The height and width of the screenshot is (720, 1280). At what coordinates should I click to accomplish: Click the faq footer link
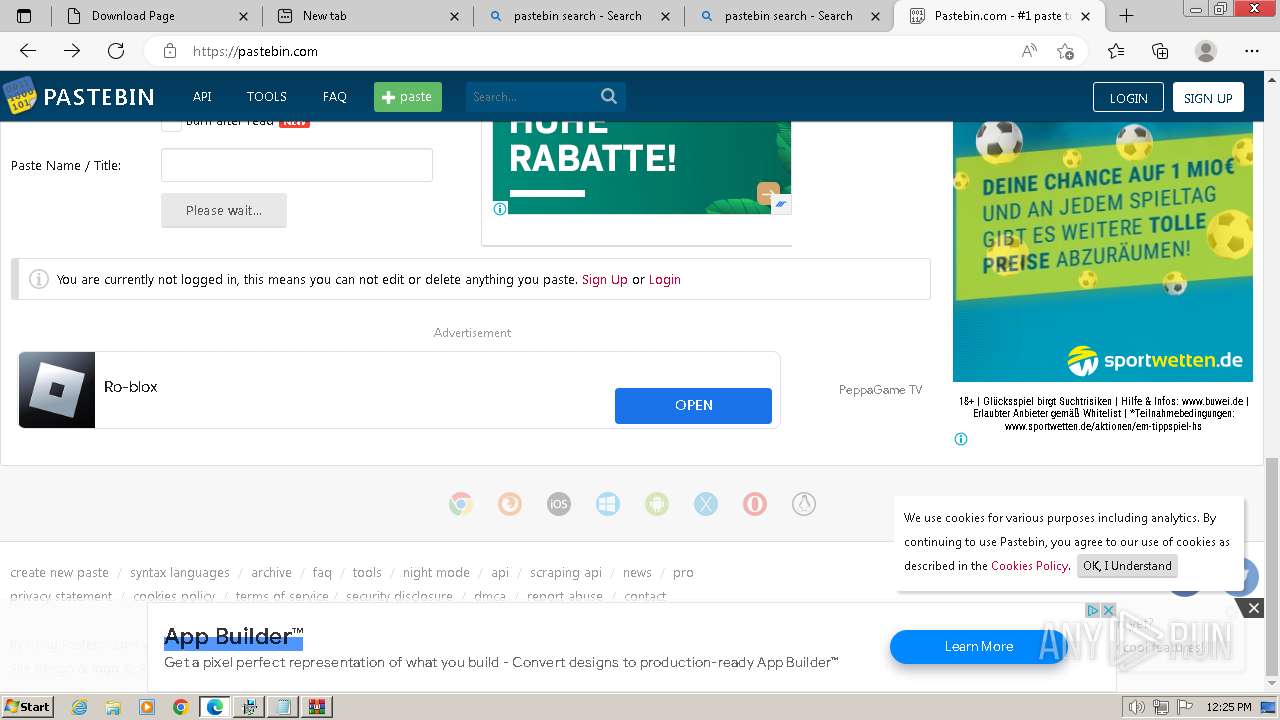tap(322, 573)
